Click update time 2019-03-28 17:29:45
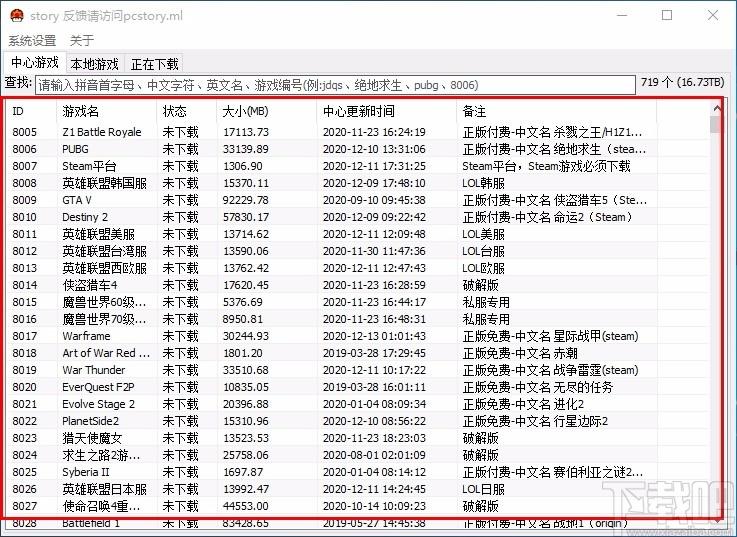This screenshot has height=537, width=737. 374,353
